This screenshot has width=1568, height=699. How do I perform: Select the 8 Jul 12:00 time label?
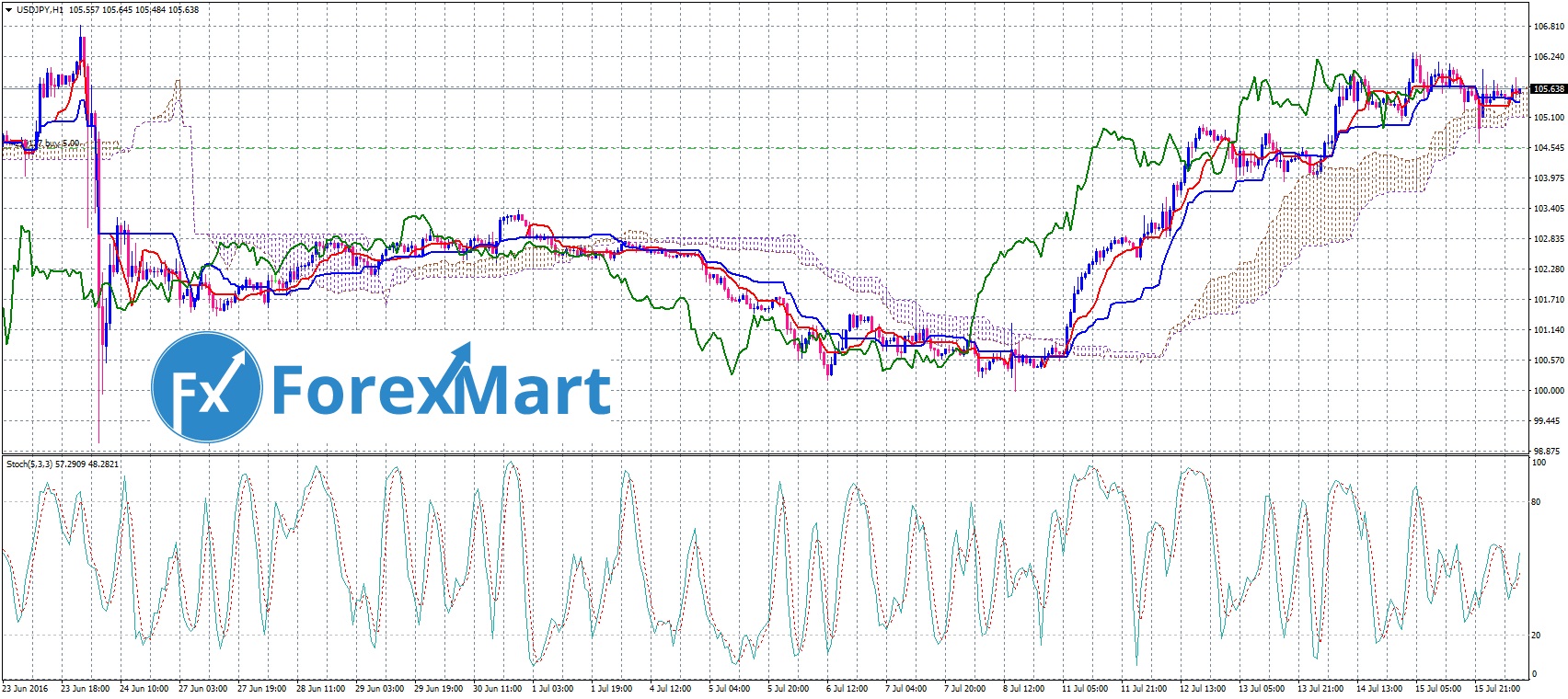(x=1024, y=688)
